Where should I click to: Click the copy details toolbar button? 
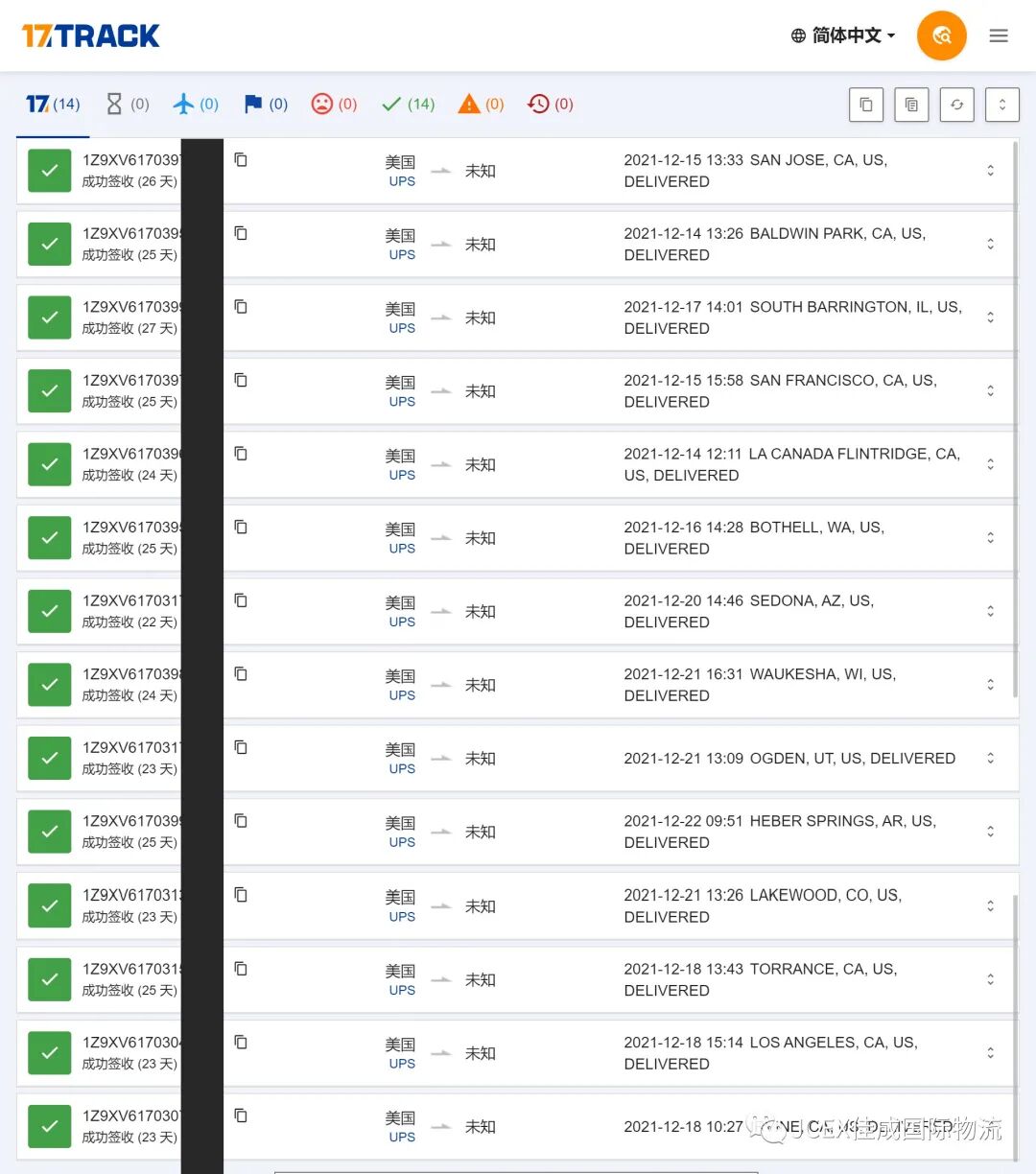pyautogui.click(x=911, y=105)
